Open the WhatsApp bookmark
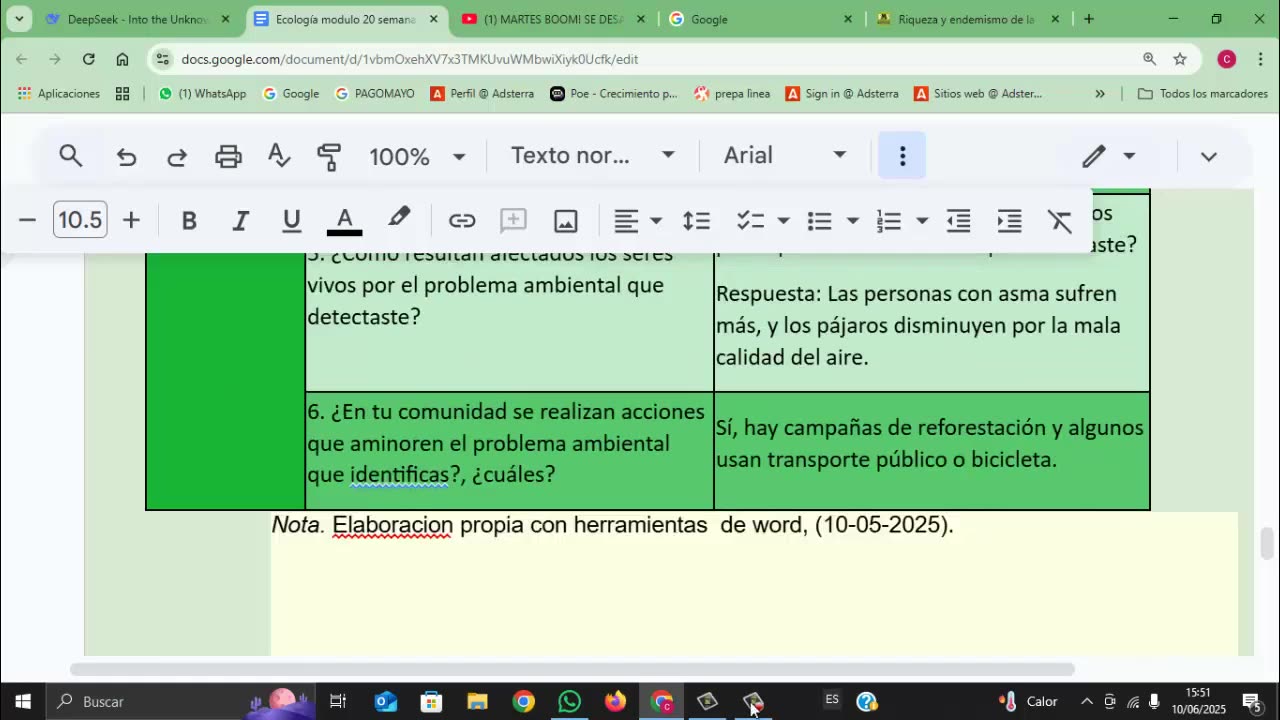Screen dimensions: 1280x720 click(x=202, y=94)
